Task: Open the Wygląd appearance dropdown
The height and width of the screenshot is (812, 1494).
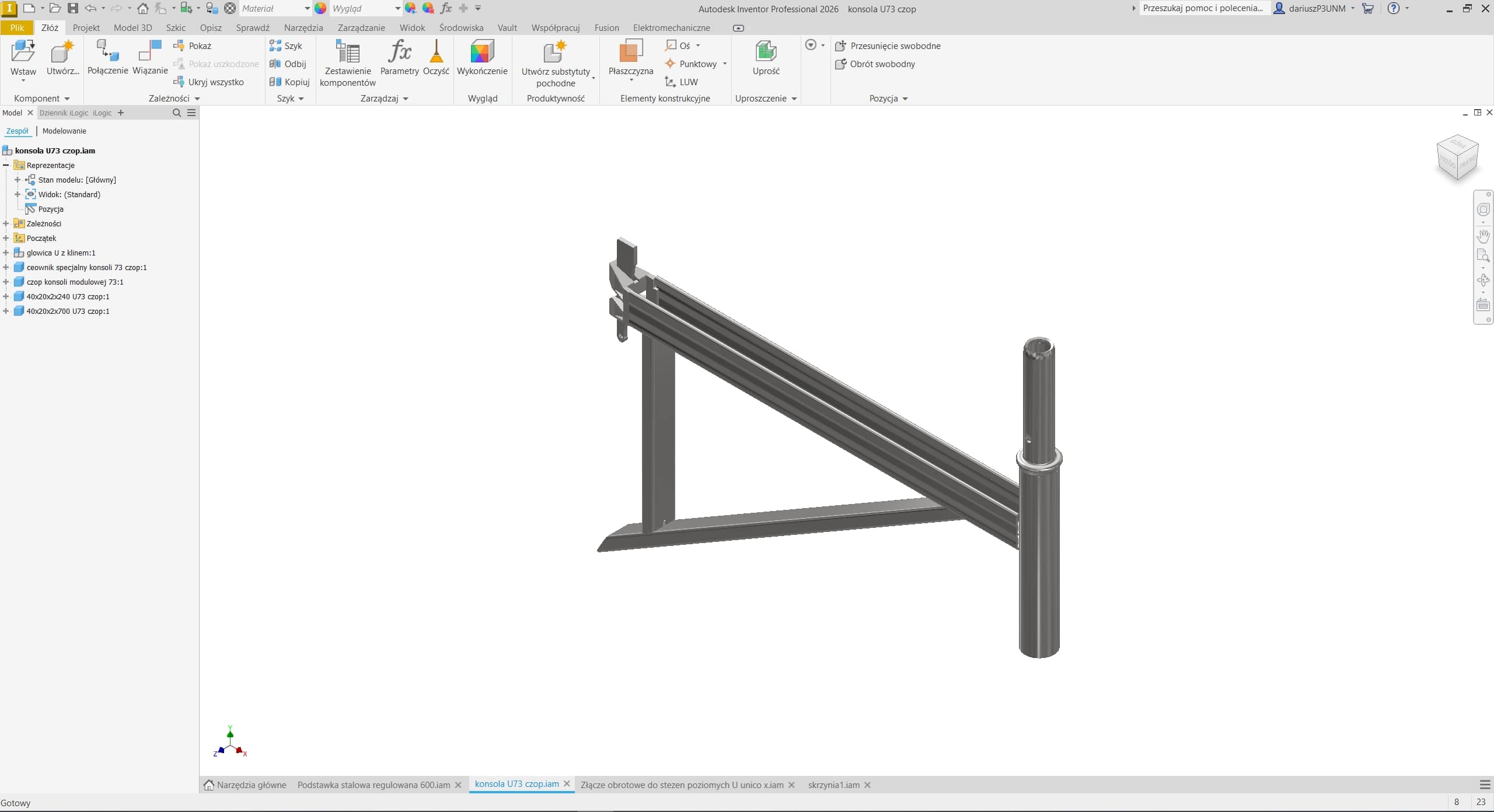Action: pos(397,9)
